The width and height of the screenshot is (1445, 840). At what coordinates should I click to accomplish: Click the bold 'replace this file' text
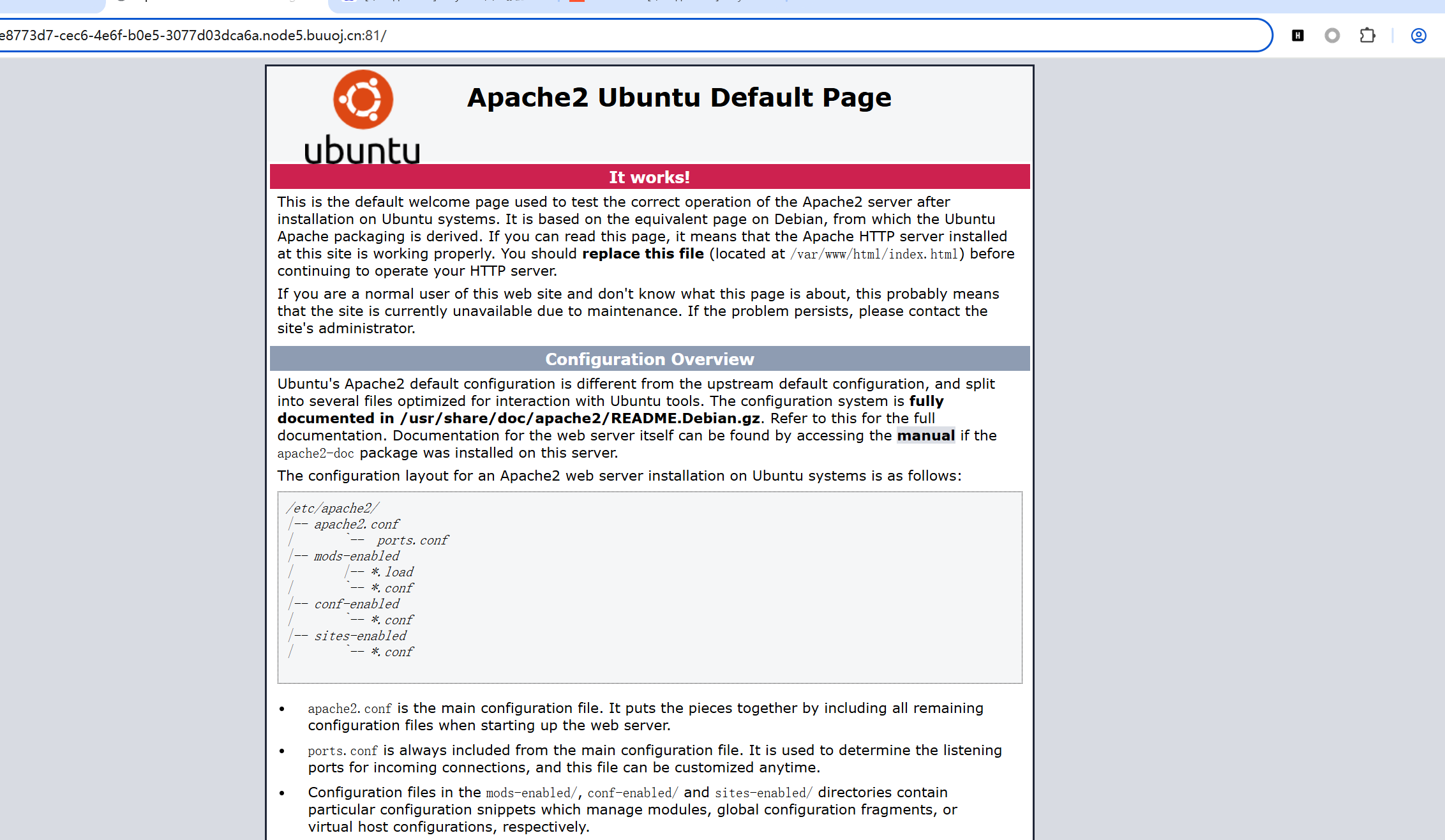click(642, 254)
